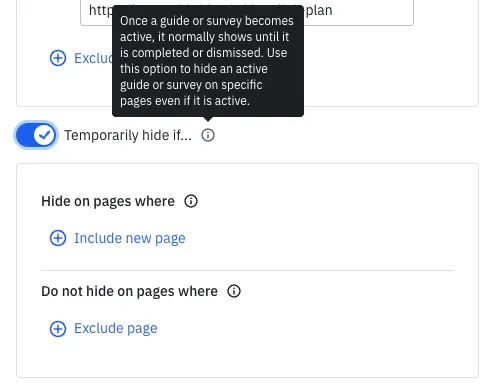Open info icon next to "Hide on pages where"
Image resolution: width=495 pixels, height=389 pixels.
(x=191, y=201)
